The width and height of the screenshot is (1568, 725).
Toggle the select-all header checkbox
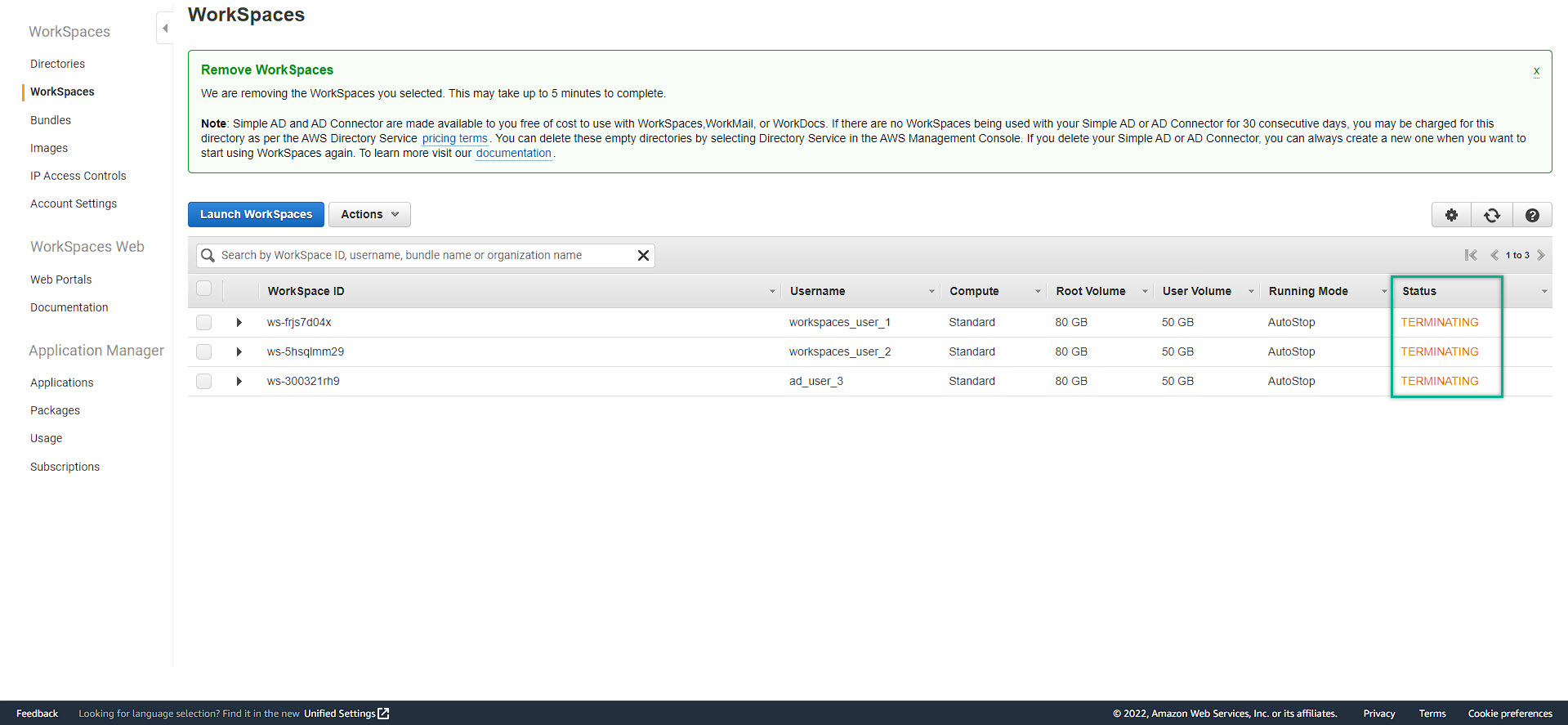(x=204, y=289)
